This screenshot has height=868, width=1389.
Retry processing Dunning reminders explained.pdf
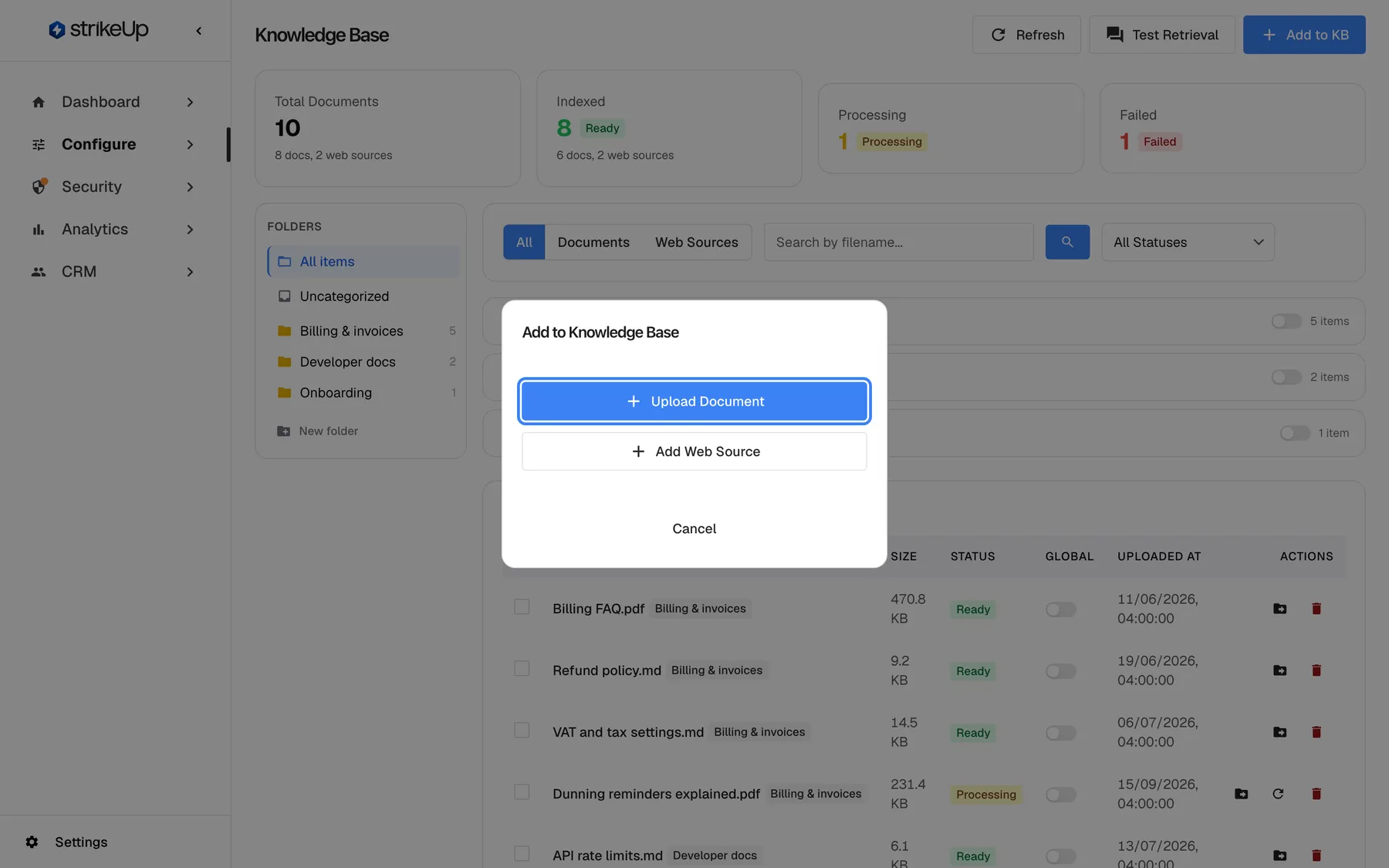[1278, 794]
